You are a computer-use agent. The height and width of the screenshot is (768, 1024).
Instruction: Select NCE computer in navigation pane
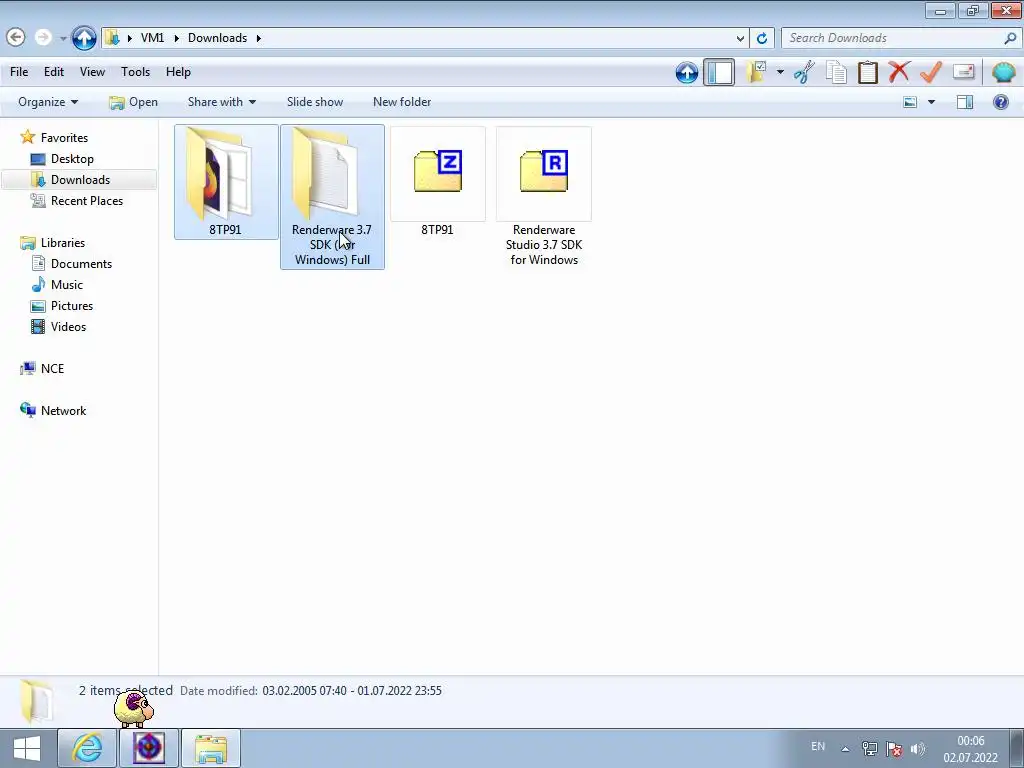[x=52, y=368]
